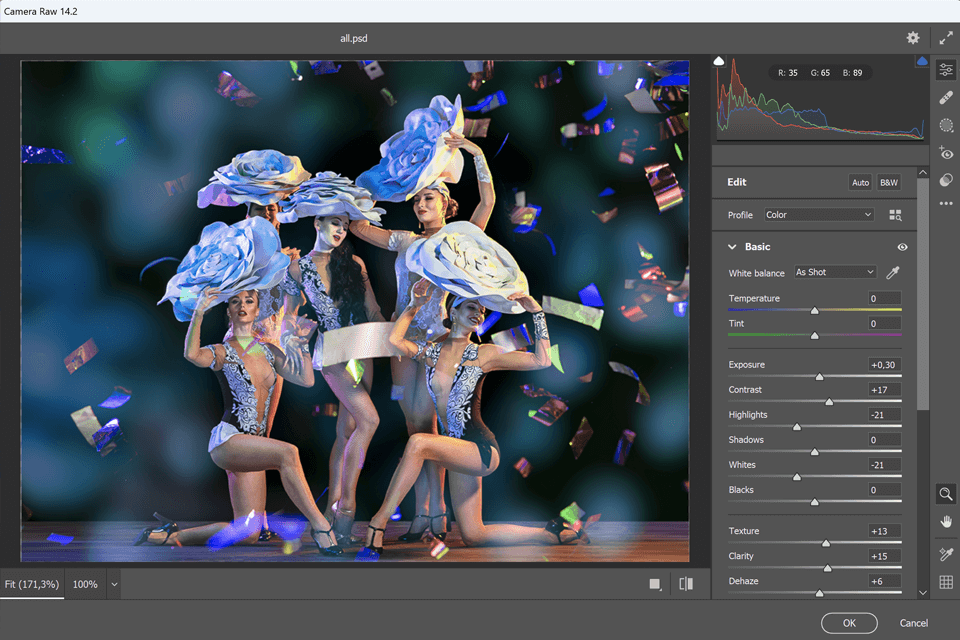This screenshot has width=960, height=640.
Task: Toggle shadow clipping warning in histogram
Action: click(x=719, y=62)
